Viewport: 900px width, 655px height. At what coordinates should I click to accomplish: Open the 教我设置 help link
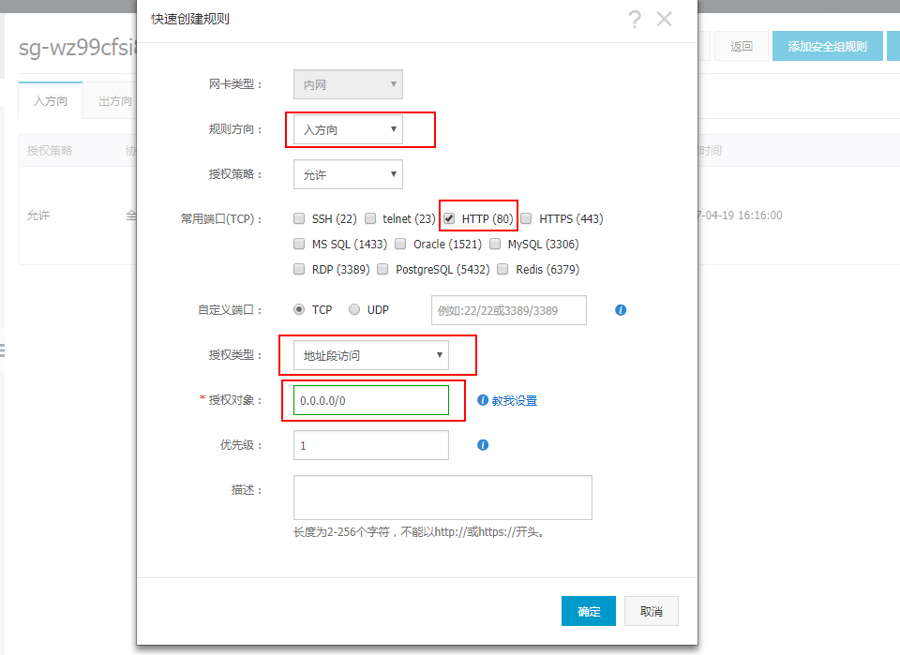tap(514, 401)
